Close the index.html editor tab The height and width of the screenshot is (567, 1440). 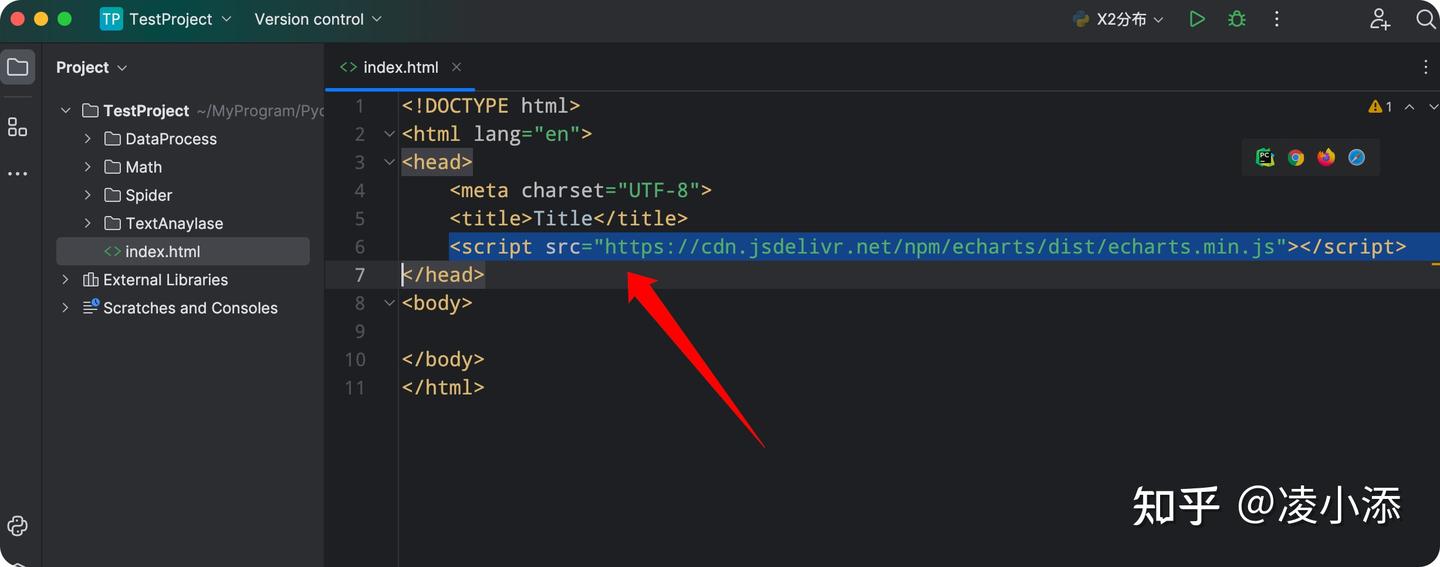456,67
